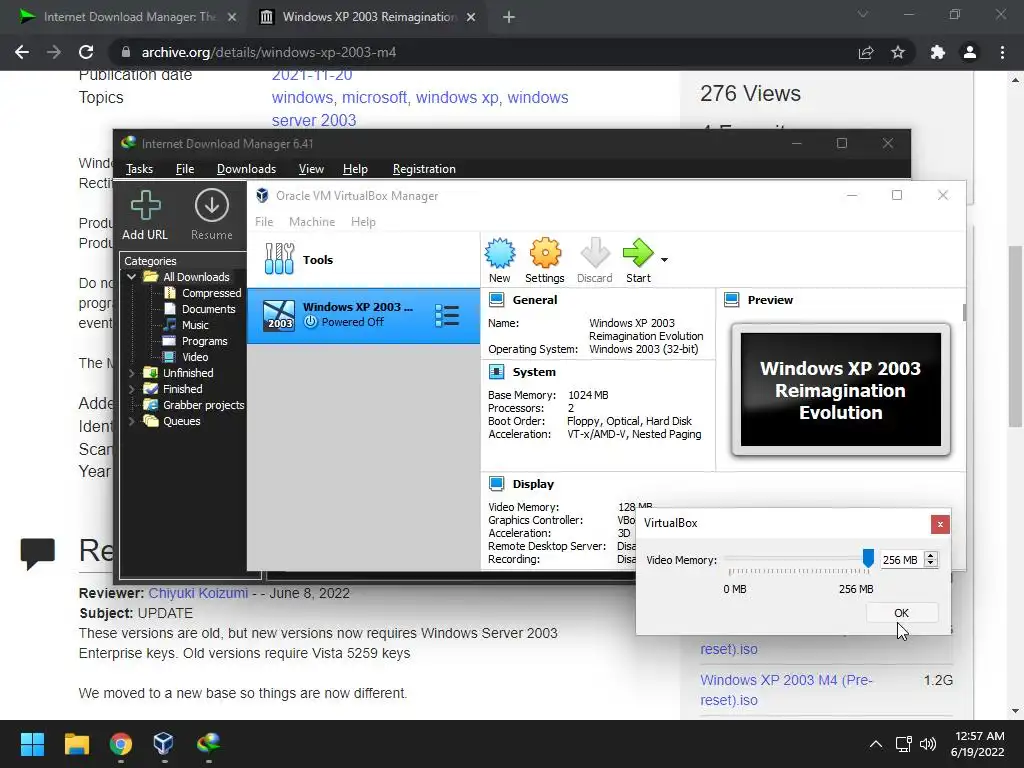Select the Compressed category folder
The height and width of the screenshot is (768, 1024).
(202, 293)
